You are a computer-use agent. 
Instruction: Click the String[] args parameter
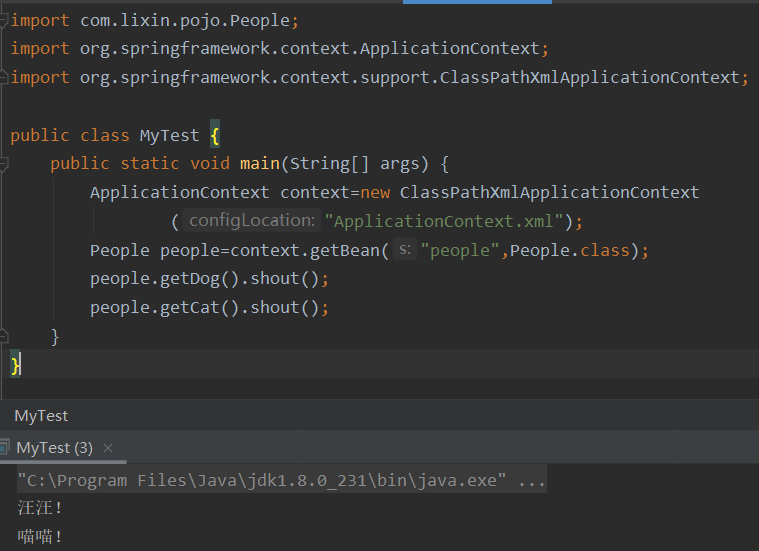(x=354, y=164)
